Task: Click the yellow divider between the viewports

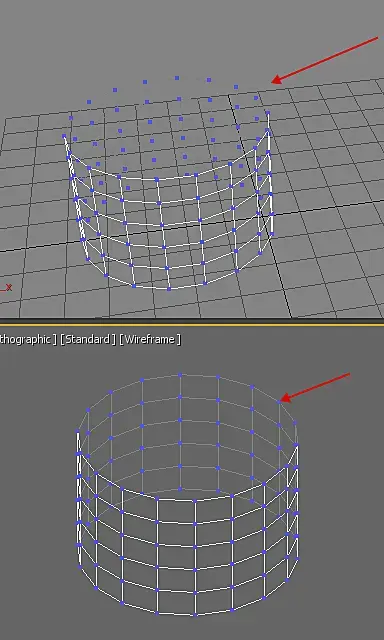Action: click(192, 325)
